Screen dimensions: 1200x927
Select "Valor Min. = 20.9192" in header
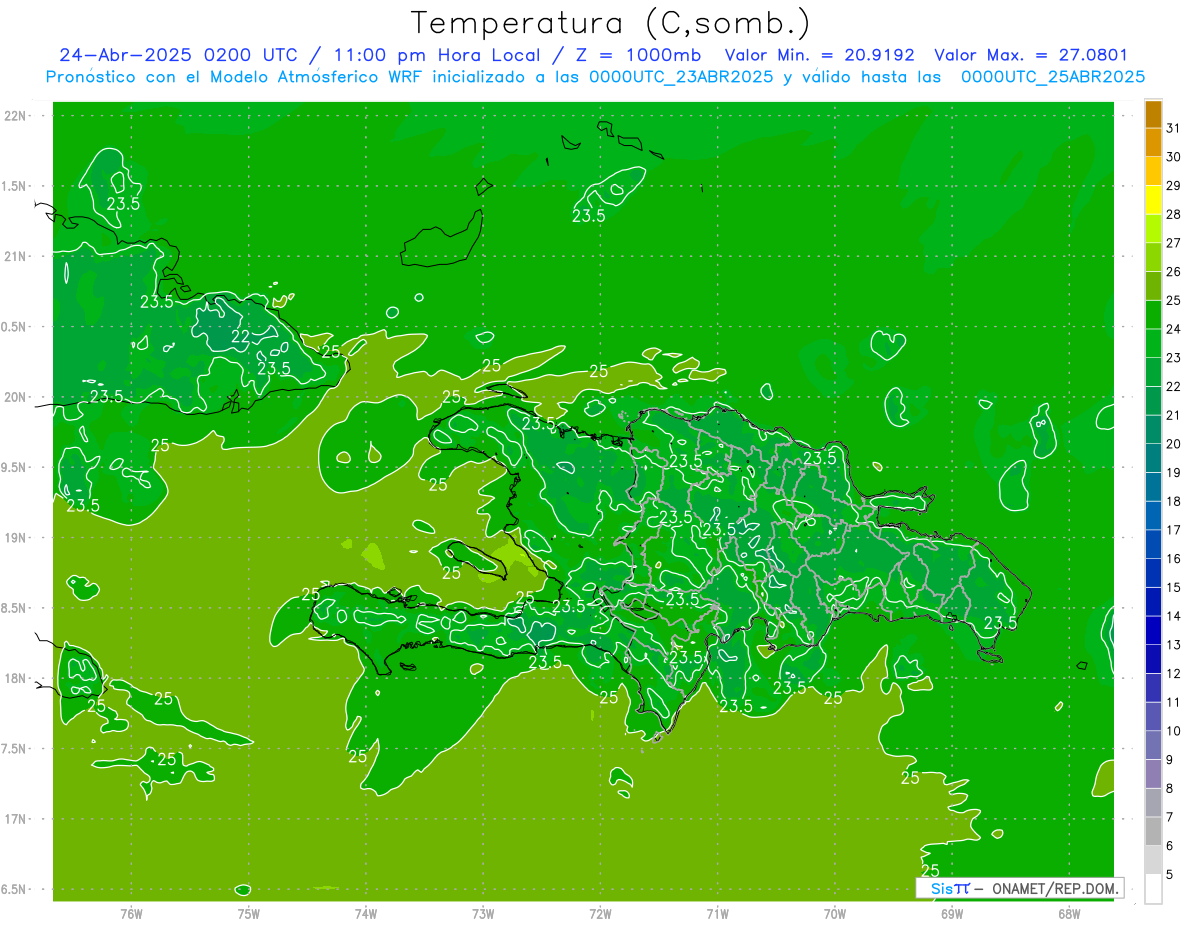tap(819, 55)
